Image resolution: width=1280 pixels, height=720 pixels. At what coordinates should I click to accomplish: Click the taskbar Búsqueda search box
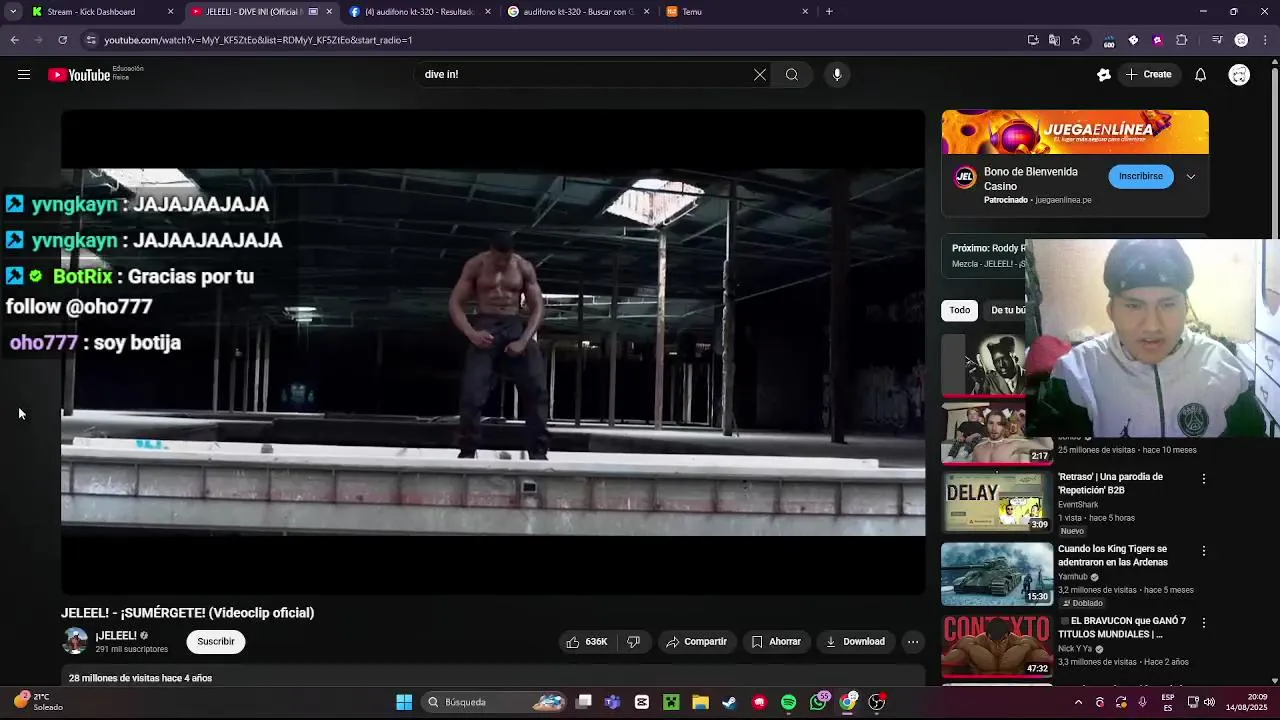(497, 702)
